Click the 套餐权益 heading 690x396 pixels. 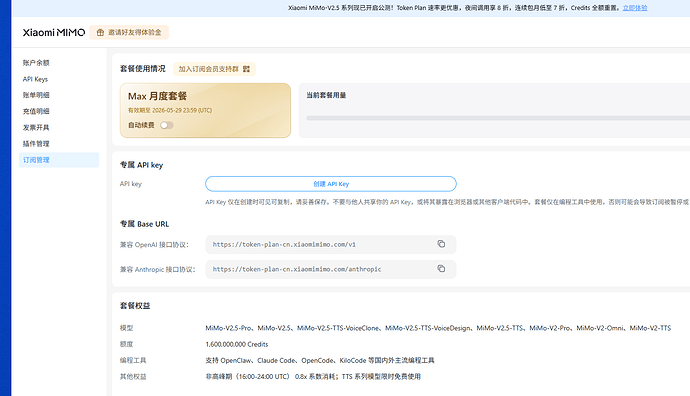coord(135,306)
